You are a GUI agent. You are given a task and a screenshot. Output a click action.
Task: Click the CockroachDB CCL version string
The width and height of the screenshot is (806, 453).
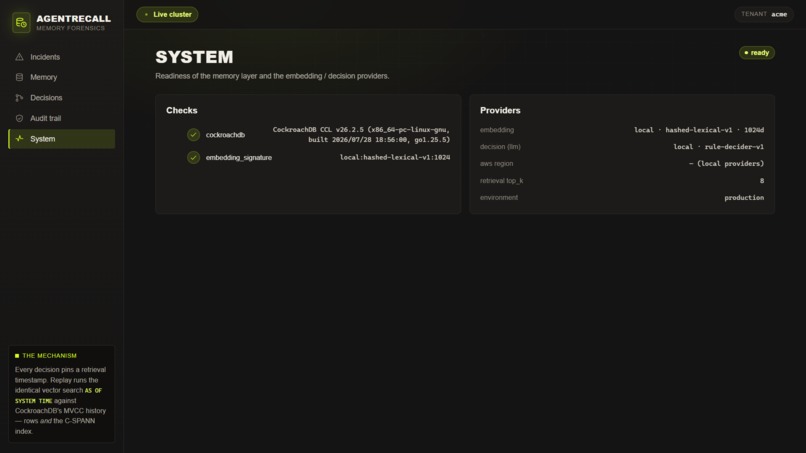tap(361, 135)
